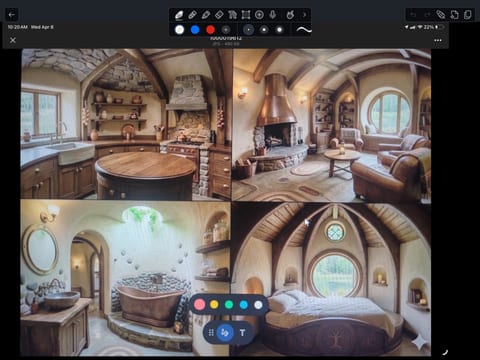Click the bedroom round window photo
This screenshot has width=480, height=360.
click(331, 279)
